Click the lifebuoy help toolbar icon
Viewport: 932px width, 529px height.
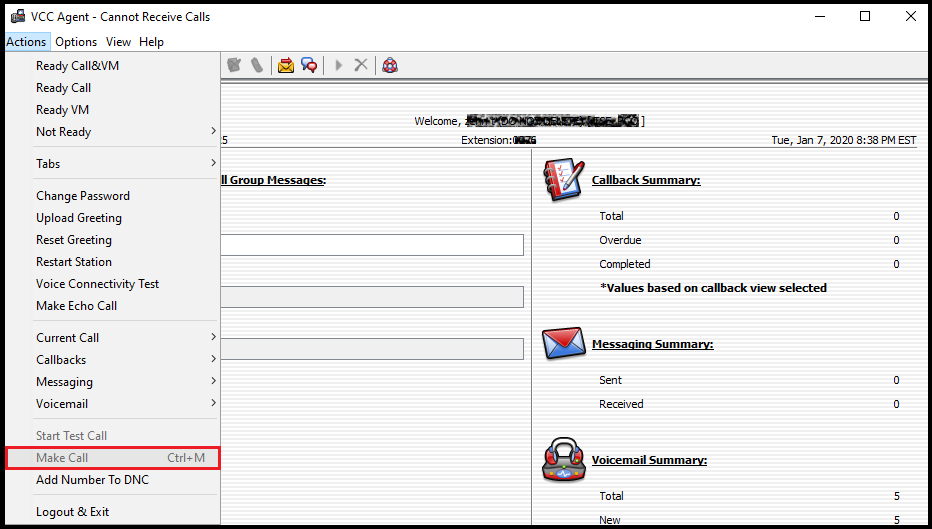point(390,65)
